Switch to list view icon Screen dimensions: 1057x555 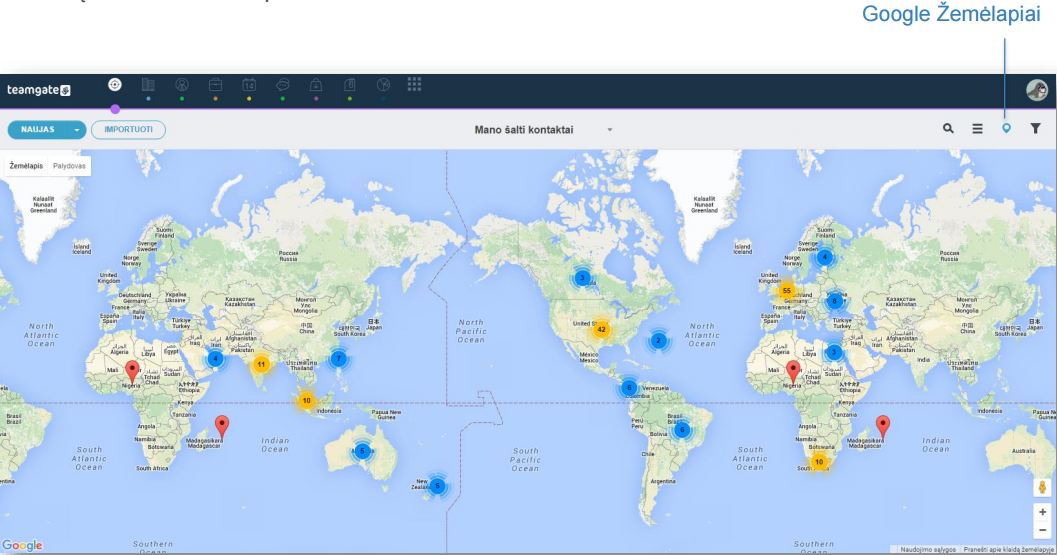(977, 128)
